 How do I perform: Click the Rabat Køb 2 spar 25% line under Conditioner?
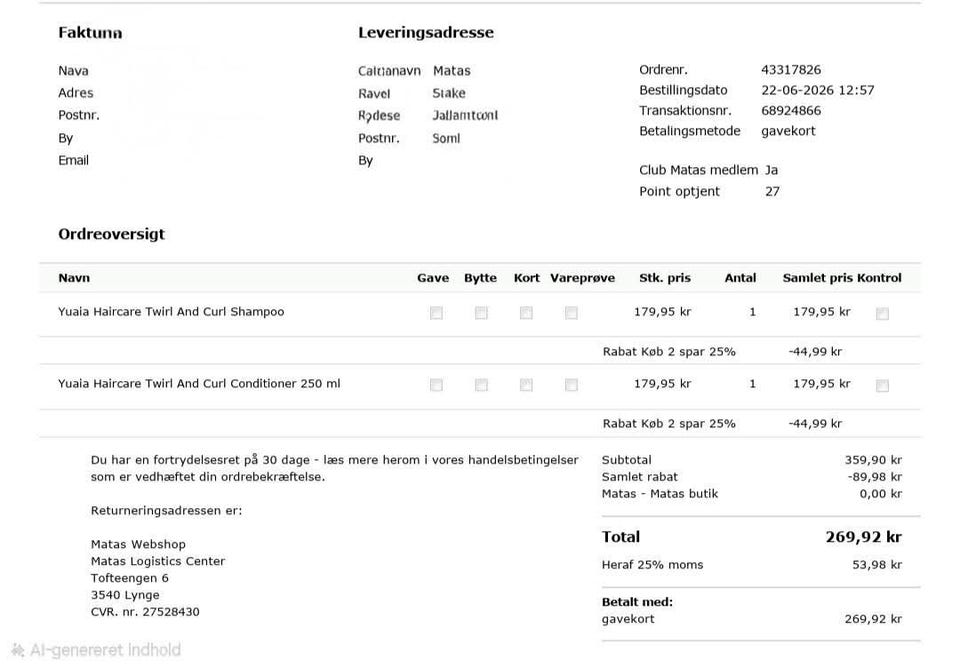tap(669, 423)
